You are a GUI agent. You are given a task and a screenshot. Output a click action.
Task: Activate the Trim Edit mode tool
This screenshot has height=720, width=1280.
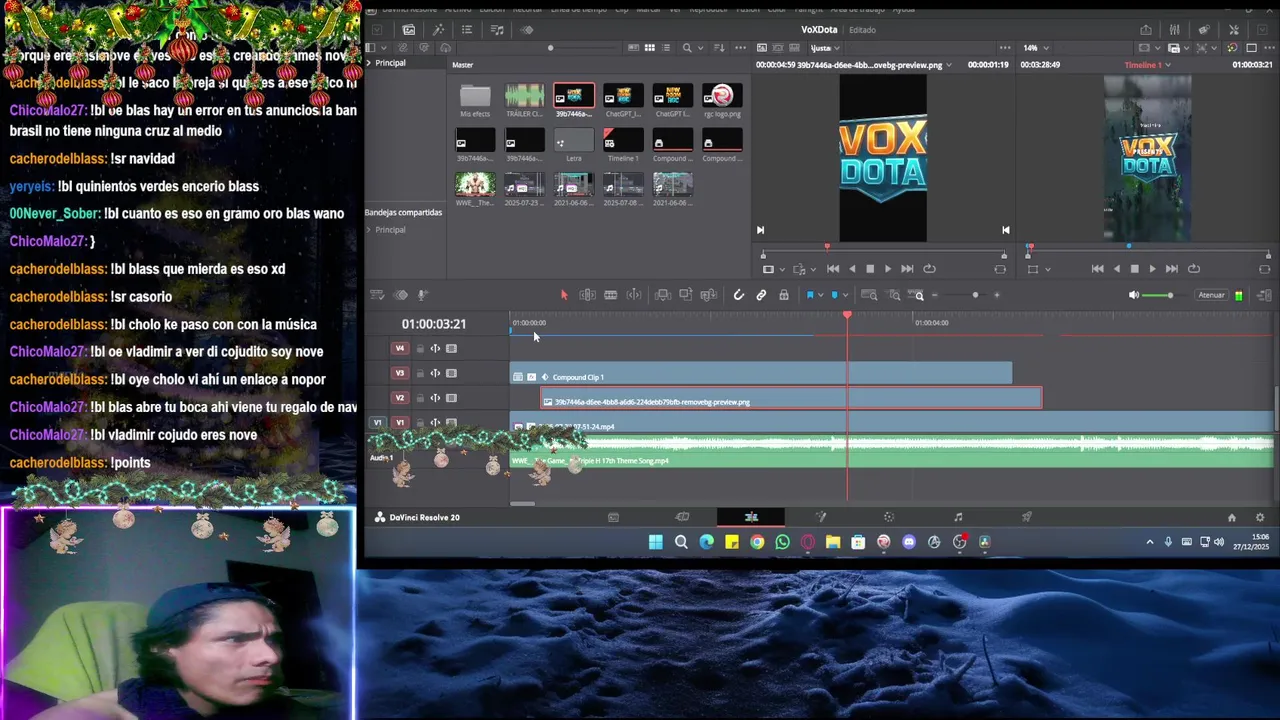tap(587, 295)
